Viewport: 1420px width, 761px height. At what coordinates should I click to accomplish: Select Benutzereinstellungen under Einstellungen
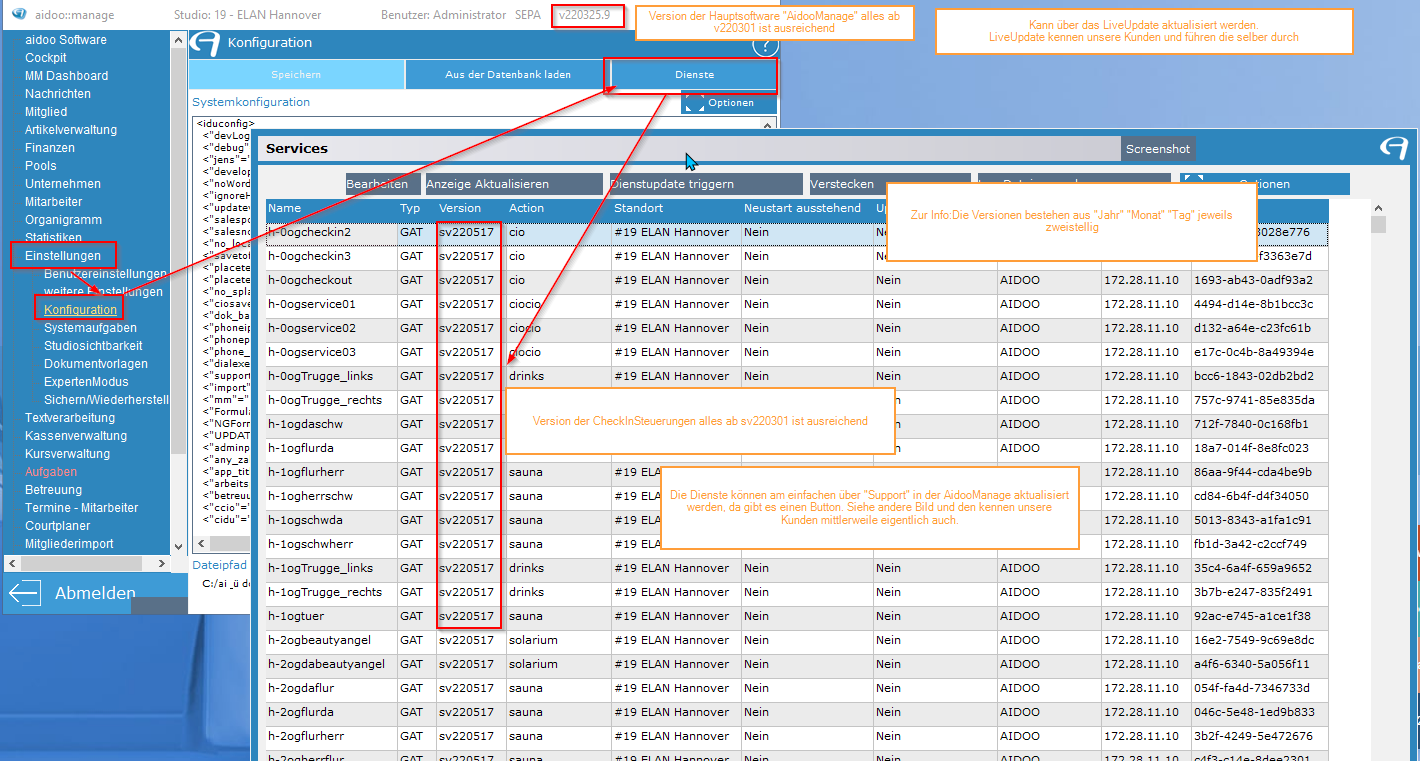coord(105,274)
